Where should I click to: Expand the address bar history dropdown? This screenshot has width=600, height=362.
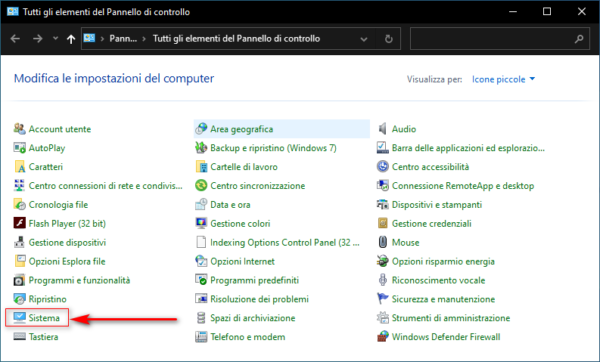click(x=364, y=39)
